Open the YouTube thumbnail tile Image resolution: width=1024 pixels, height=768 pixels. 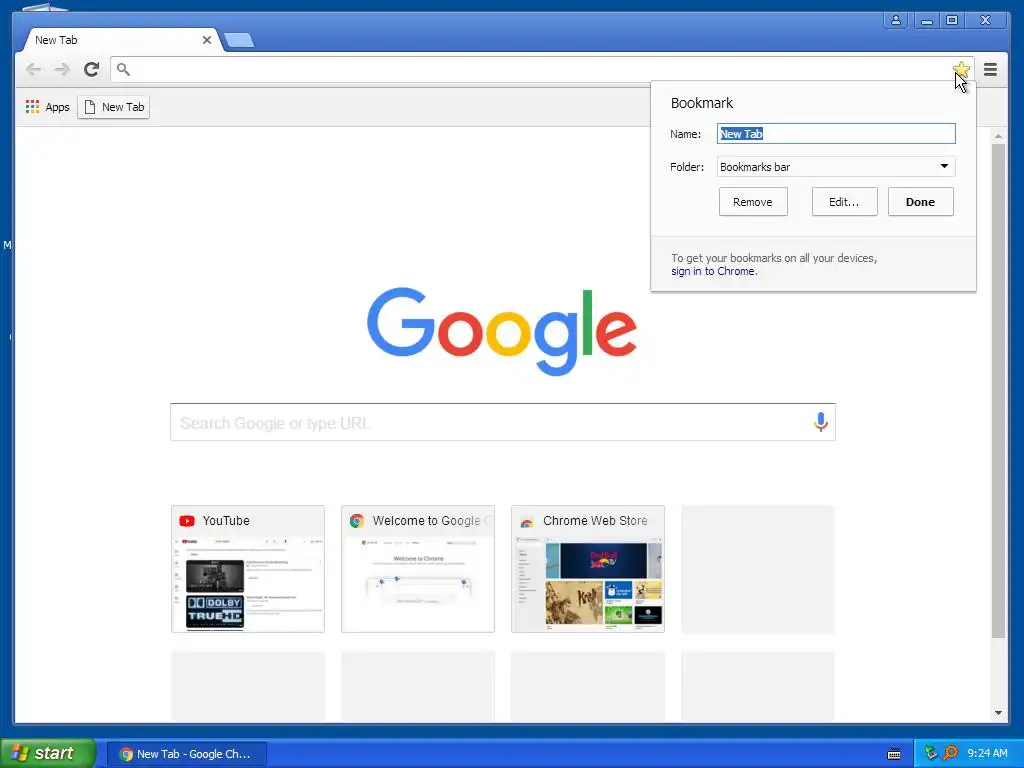(x=248, y=569)
